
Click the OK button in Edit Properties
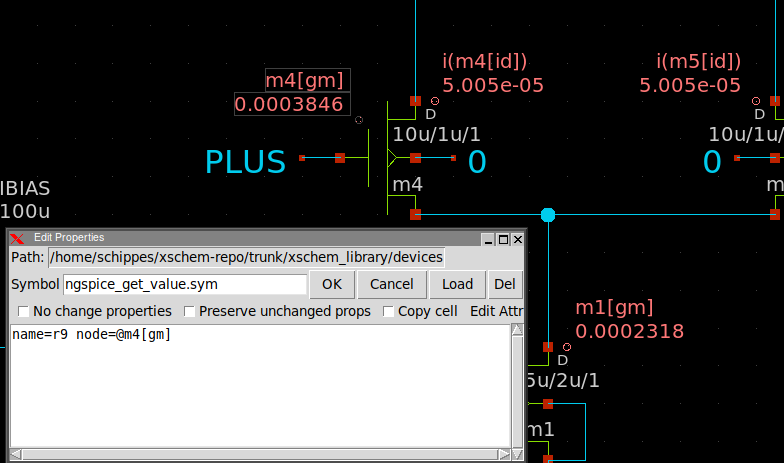tap(332, 285)
